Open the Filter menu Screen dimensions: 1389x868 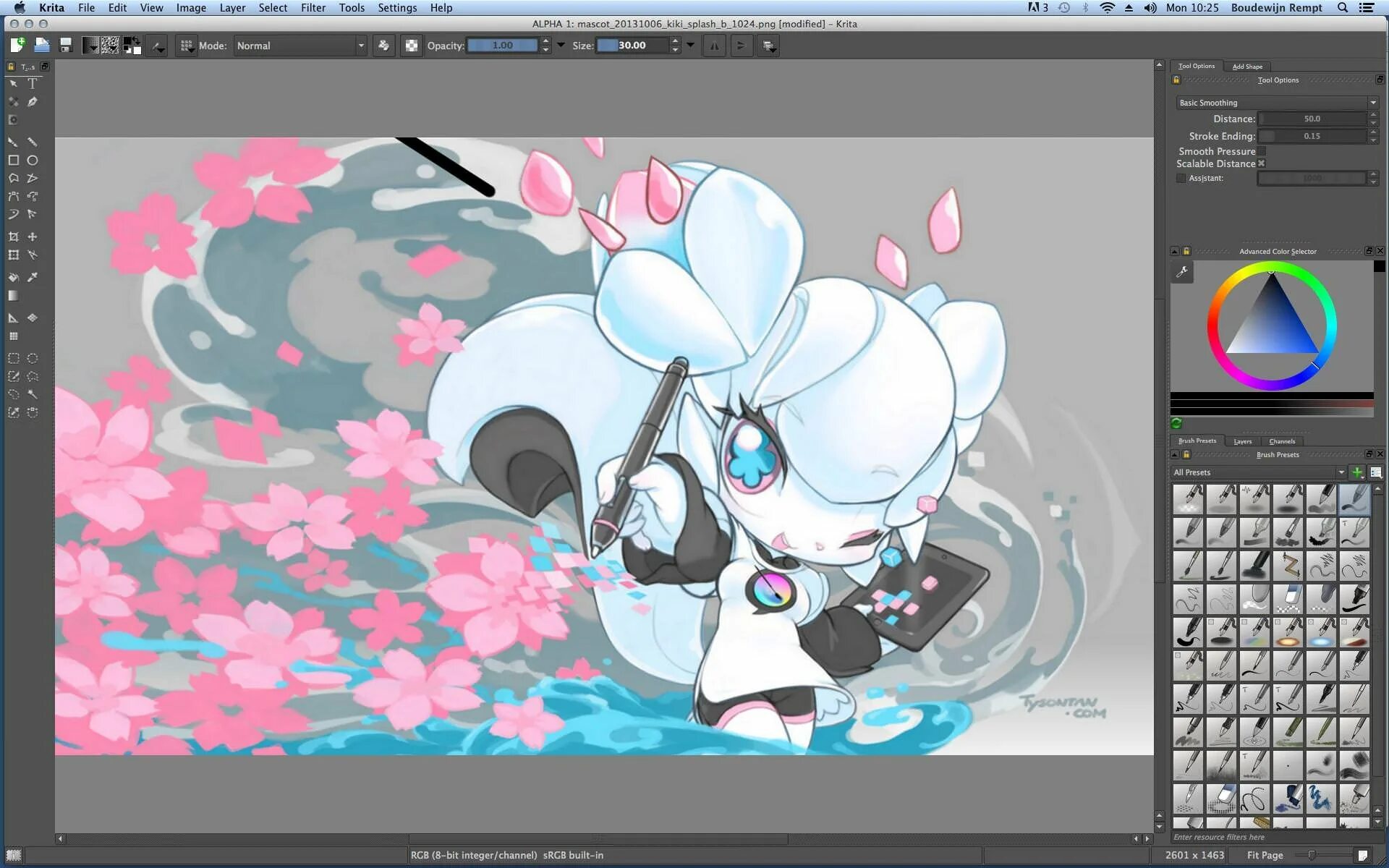click(313, 8)
